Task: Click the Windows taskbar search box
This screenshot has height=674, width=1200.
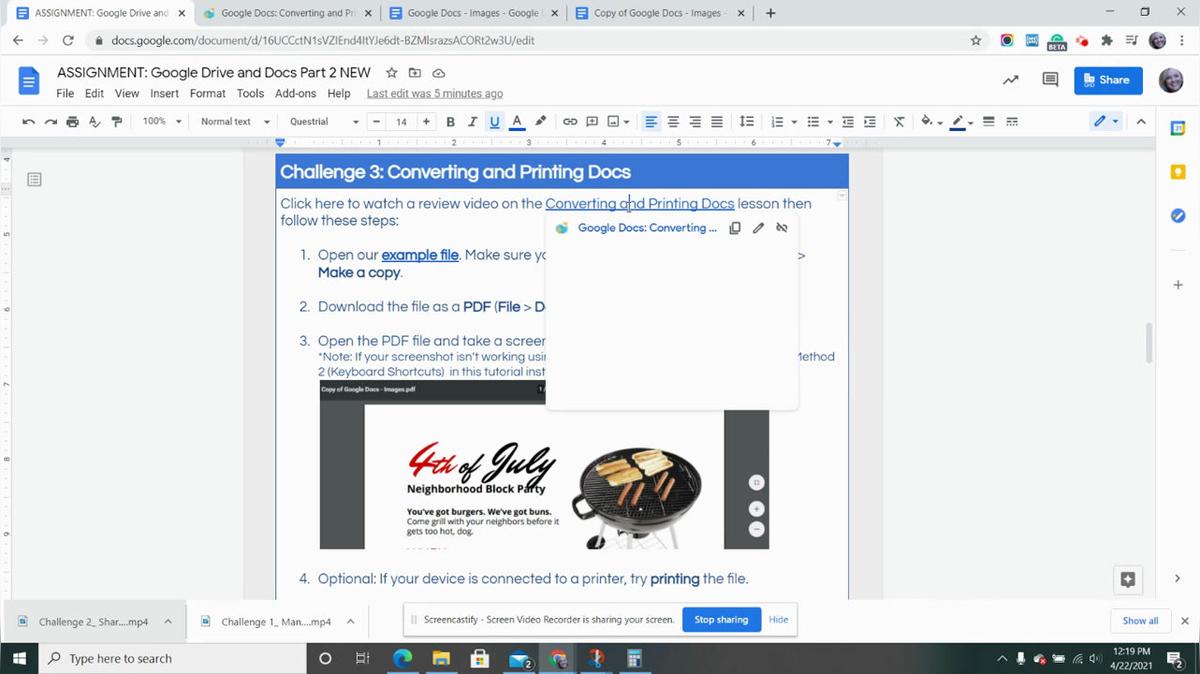Action: [x=170, y=659]
